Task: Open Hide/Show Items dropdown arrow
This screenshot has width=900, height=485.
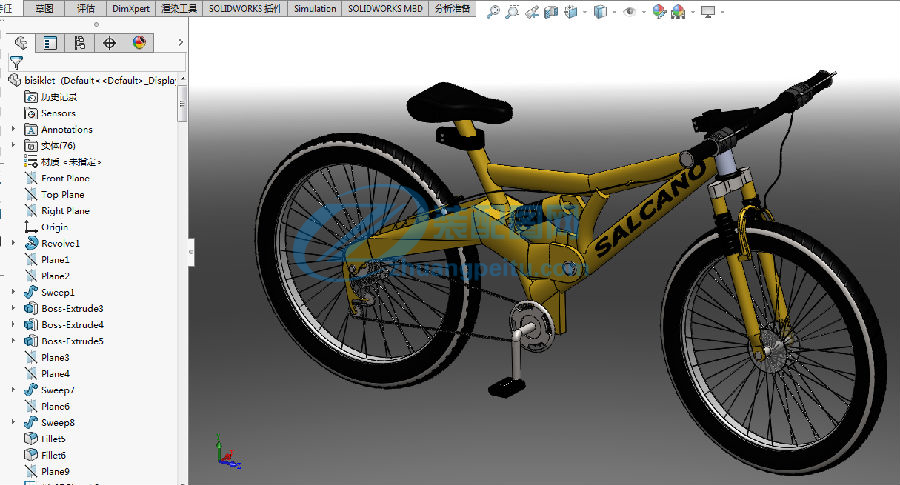Action: pyautogui.click(x=643, y=12)
